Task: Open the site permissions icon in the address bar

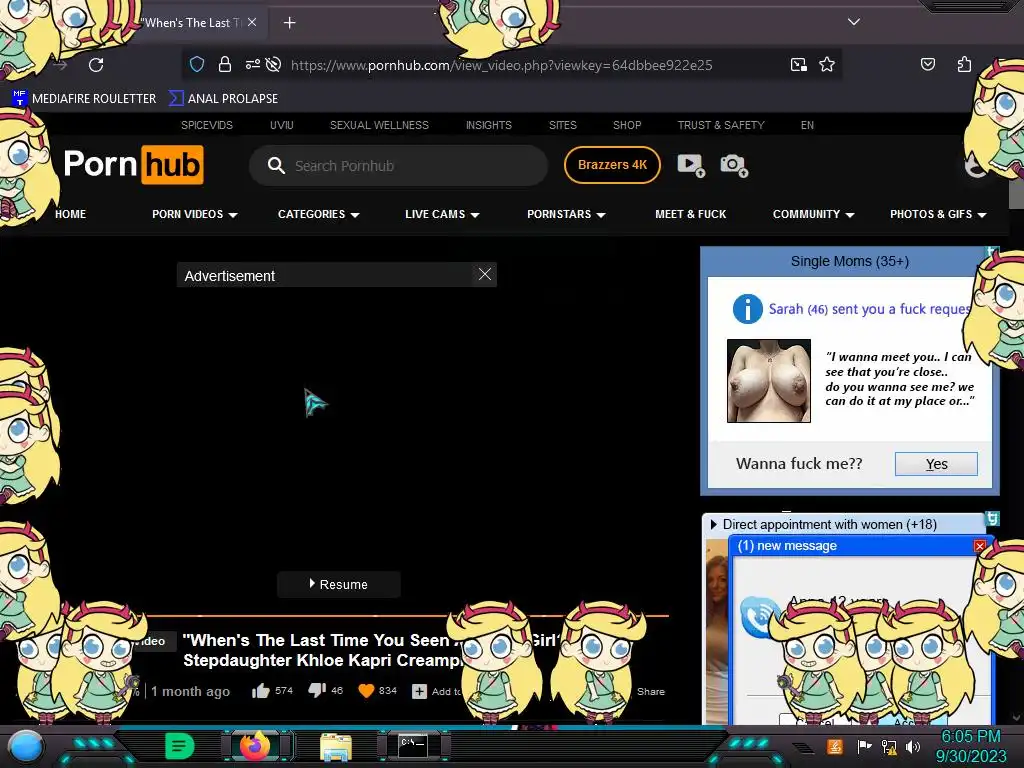Action: coord(252,64)
